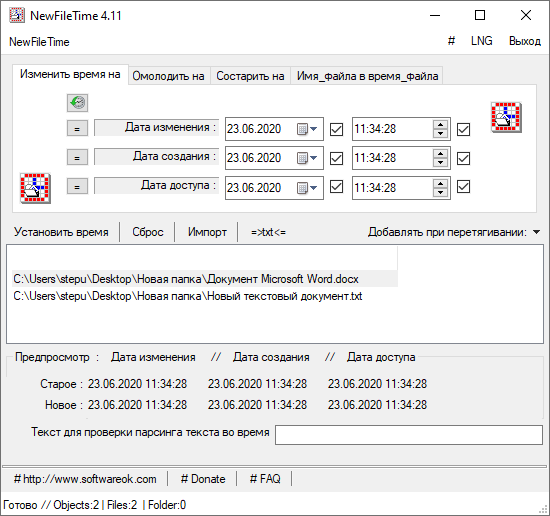Switch to the Состарить на tab

point(250,76)
